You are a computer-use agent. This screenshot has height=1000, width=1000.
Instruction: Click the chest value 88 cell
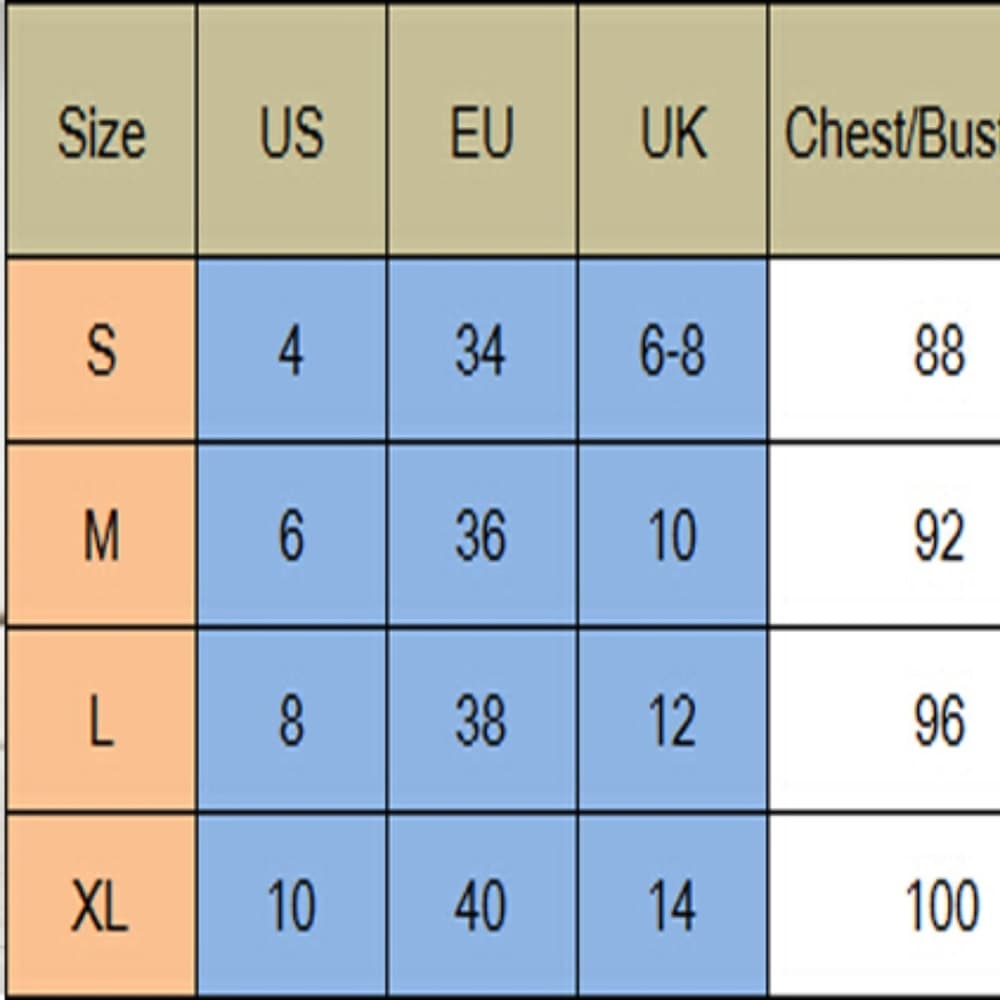pos(885,349)
